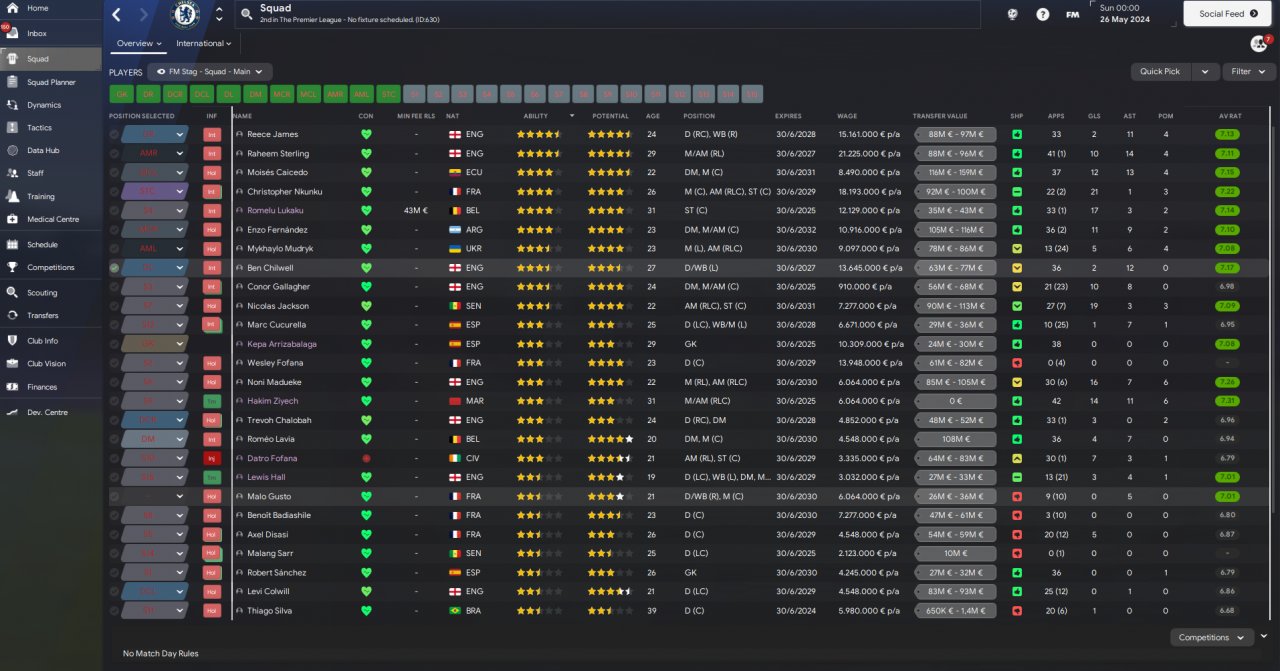Click search magnifier icon in title bar
Viewport: 1280px width, 671px height.
(x=247, y=15)
